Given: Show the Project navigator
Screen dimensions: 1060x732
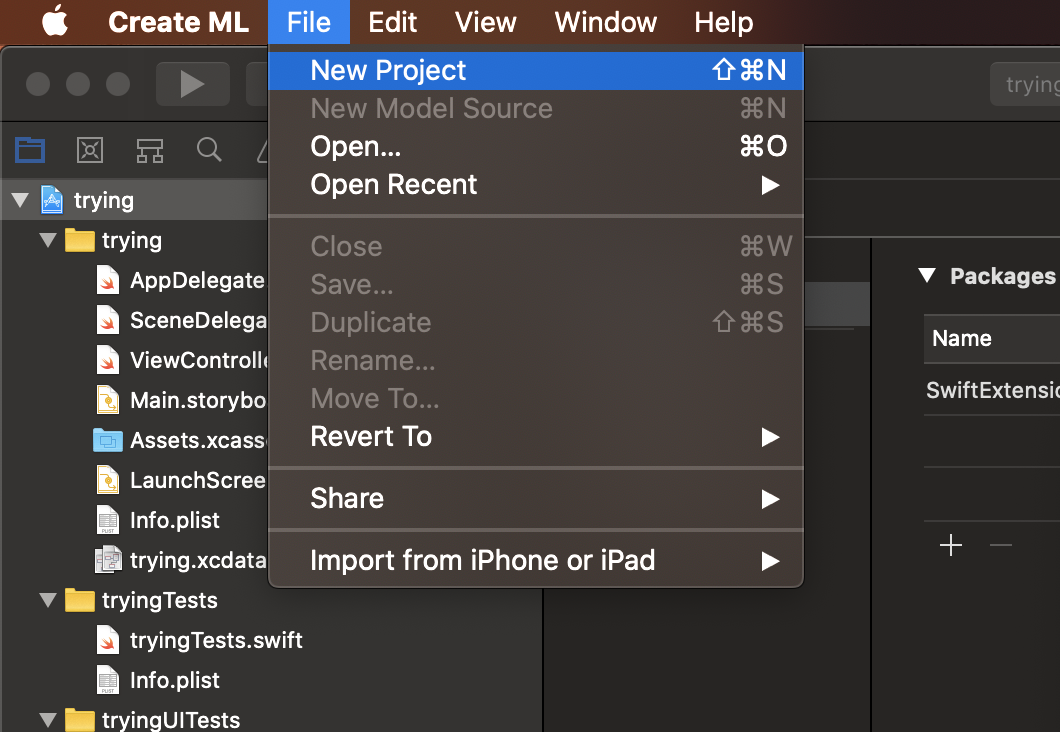Looking at the screenshot, I should (30, 149).
